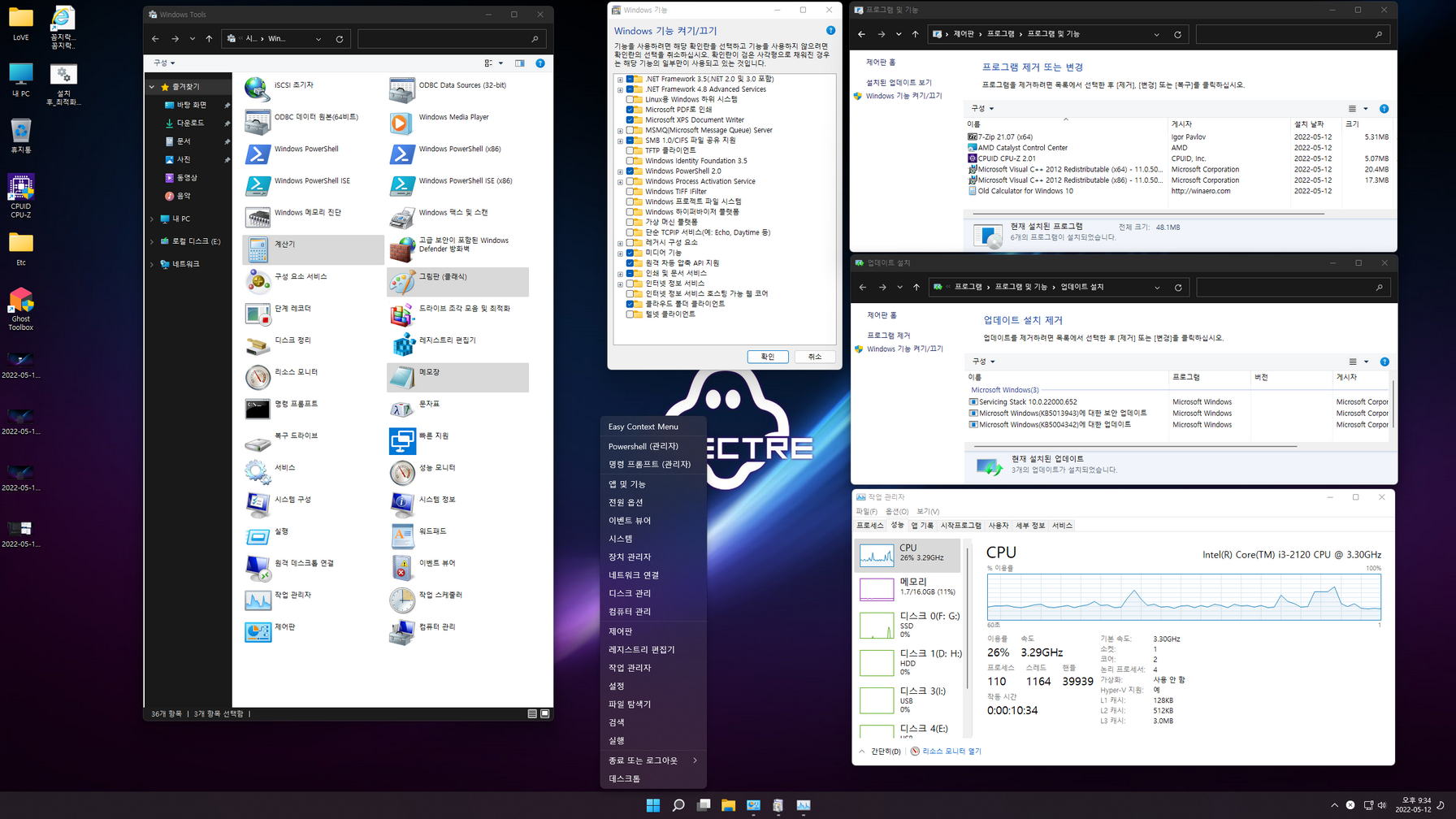
Task: Toggle 클라우드 폴더 클라이언트 checkbox
Action: pos(630,304)
